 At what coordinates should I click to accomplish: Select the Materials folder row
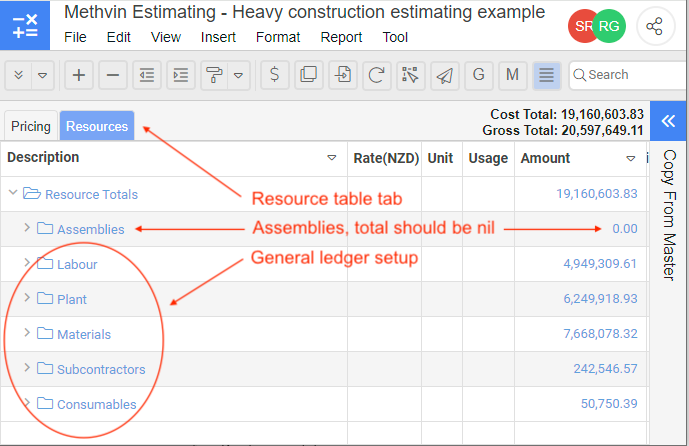coord(84,334)
